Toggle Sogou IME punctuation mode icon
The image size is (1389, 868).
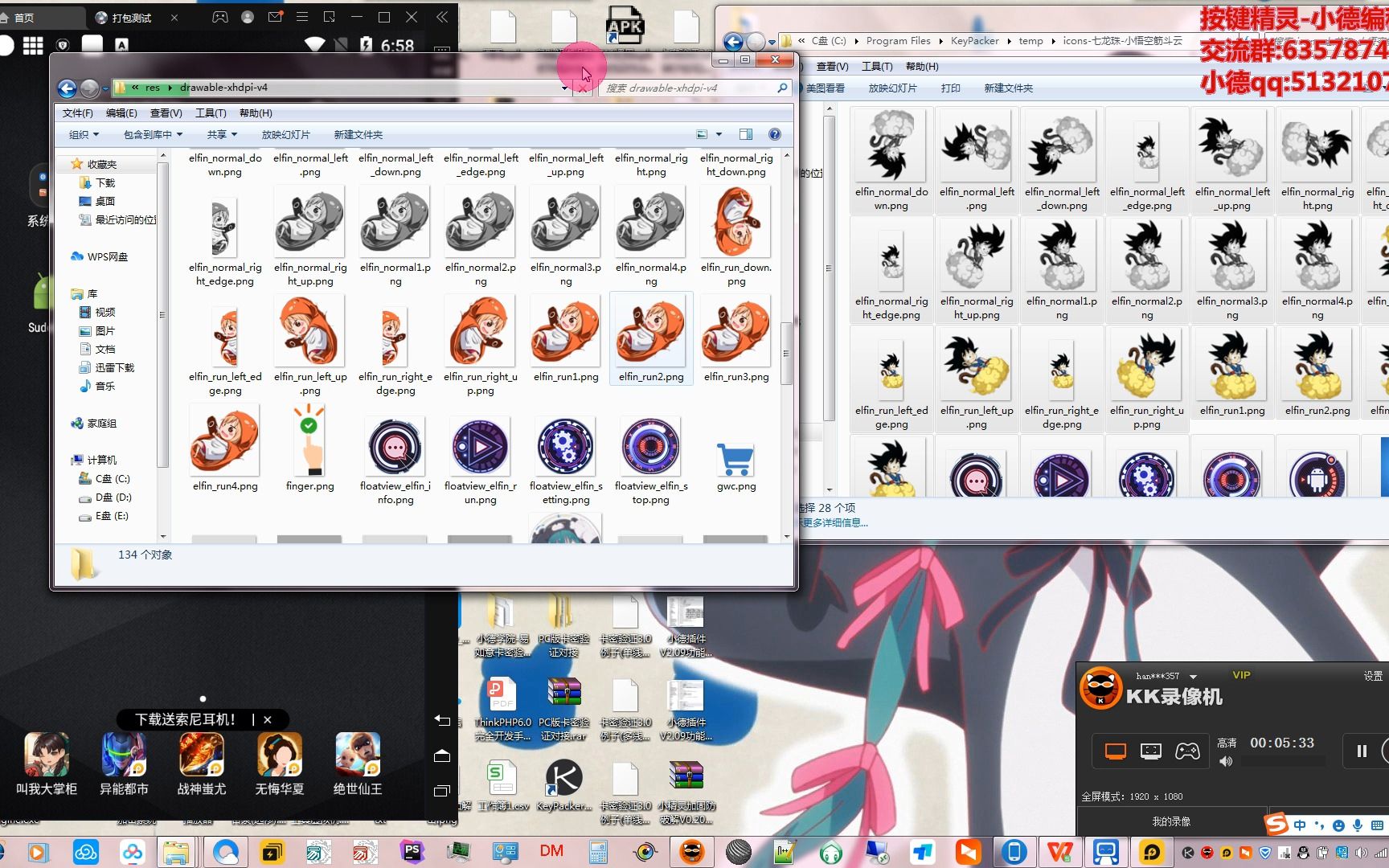coord(1319,825)
